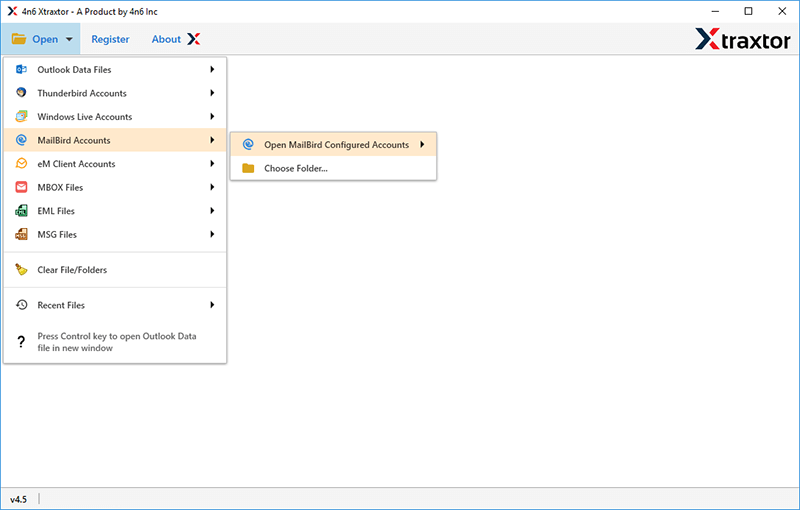The image size is (800, 510).
Task: Select eM Client Accounts menu entry
Action: coord(115,163)
